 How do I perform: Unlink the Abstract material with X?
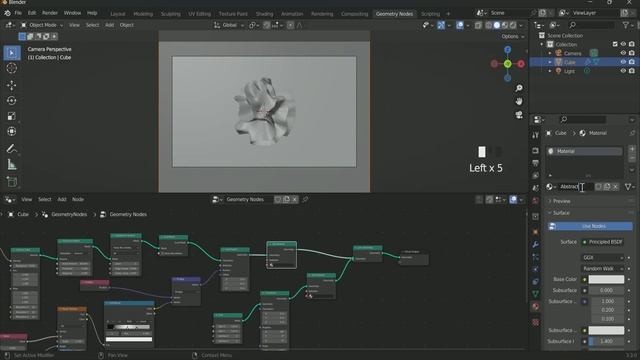pos(615,187)
